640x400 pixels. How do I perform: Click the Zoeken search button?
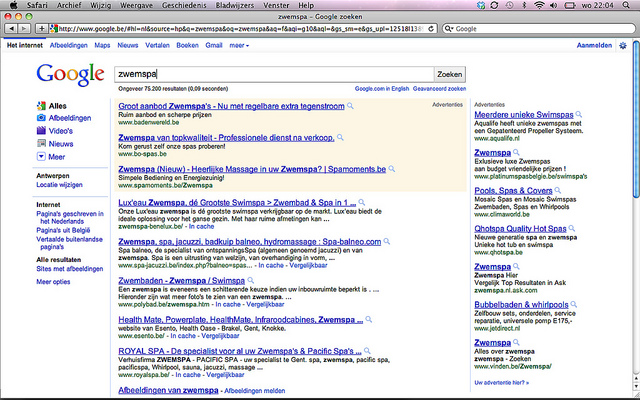click(x=449, y=74)
